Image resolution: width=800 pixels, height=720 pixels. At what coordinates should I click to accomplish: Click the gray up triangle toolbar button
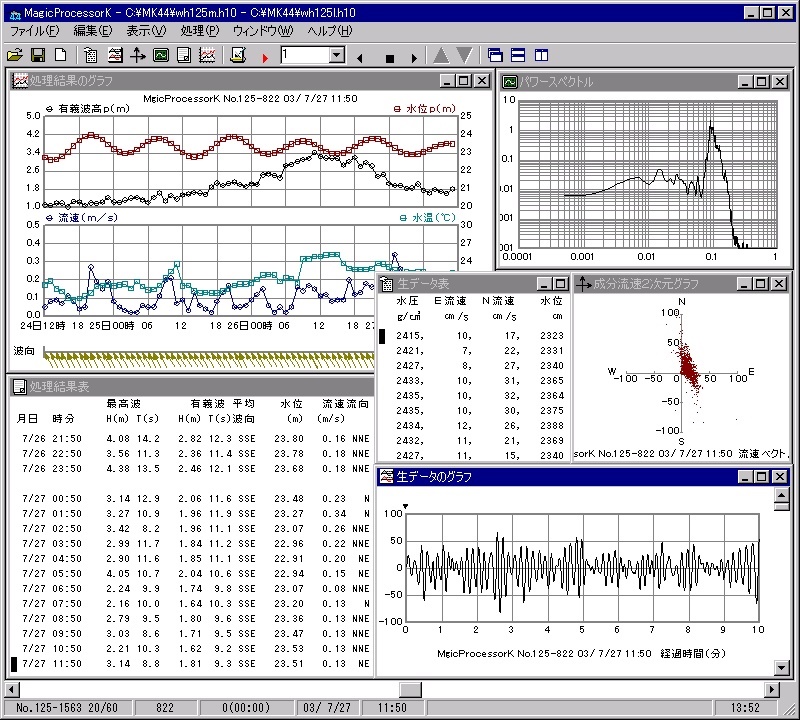coord(441,55)
